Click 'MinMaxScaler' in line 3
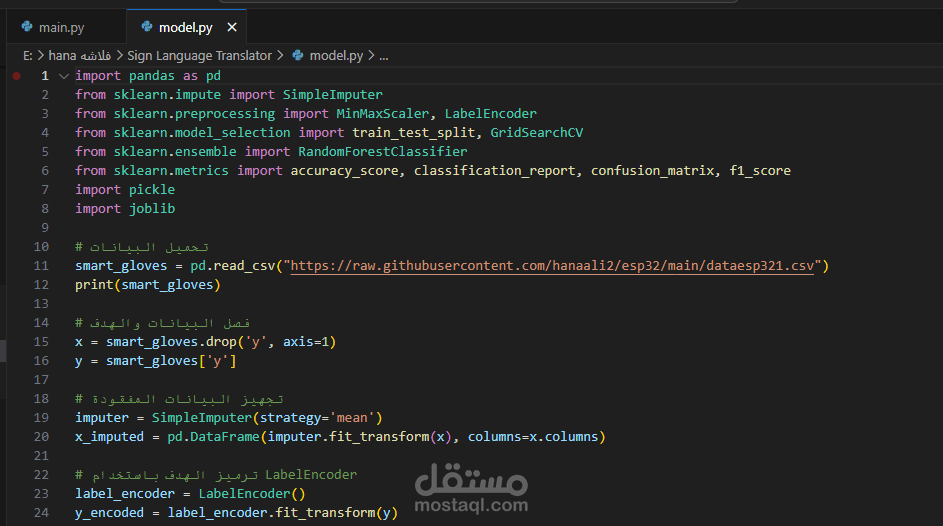This screenshot has height=526, width=943. pos(382,114)
